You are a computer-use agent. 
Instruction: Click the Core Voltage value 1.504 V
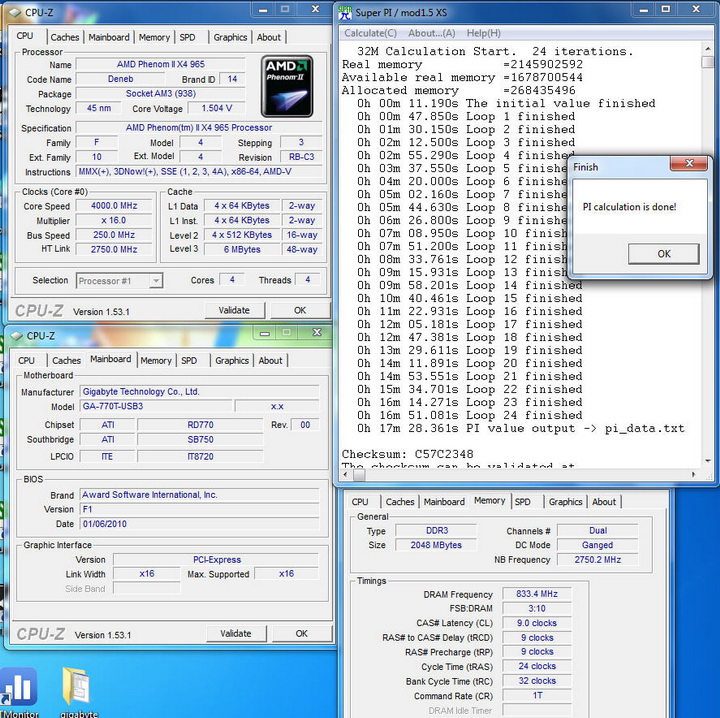pyautogui.click(x=217, y=108)
